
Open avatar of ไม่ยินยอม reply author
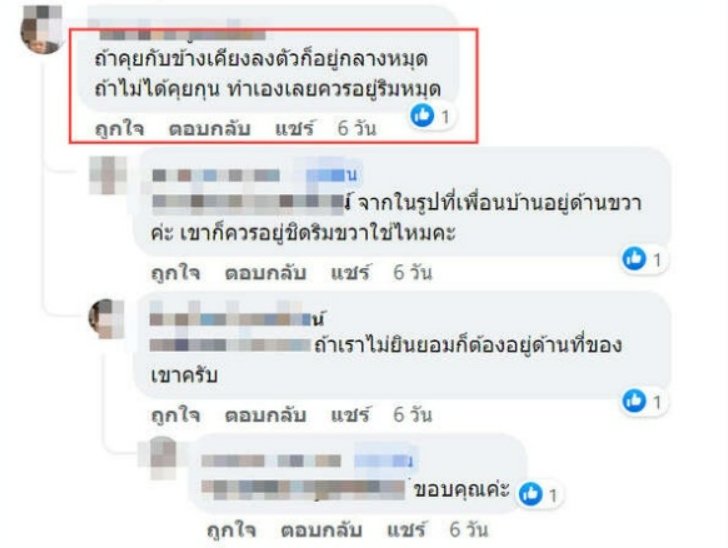tap(107, 319)
